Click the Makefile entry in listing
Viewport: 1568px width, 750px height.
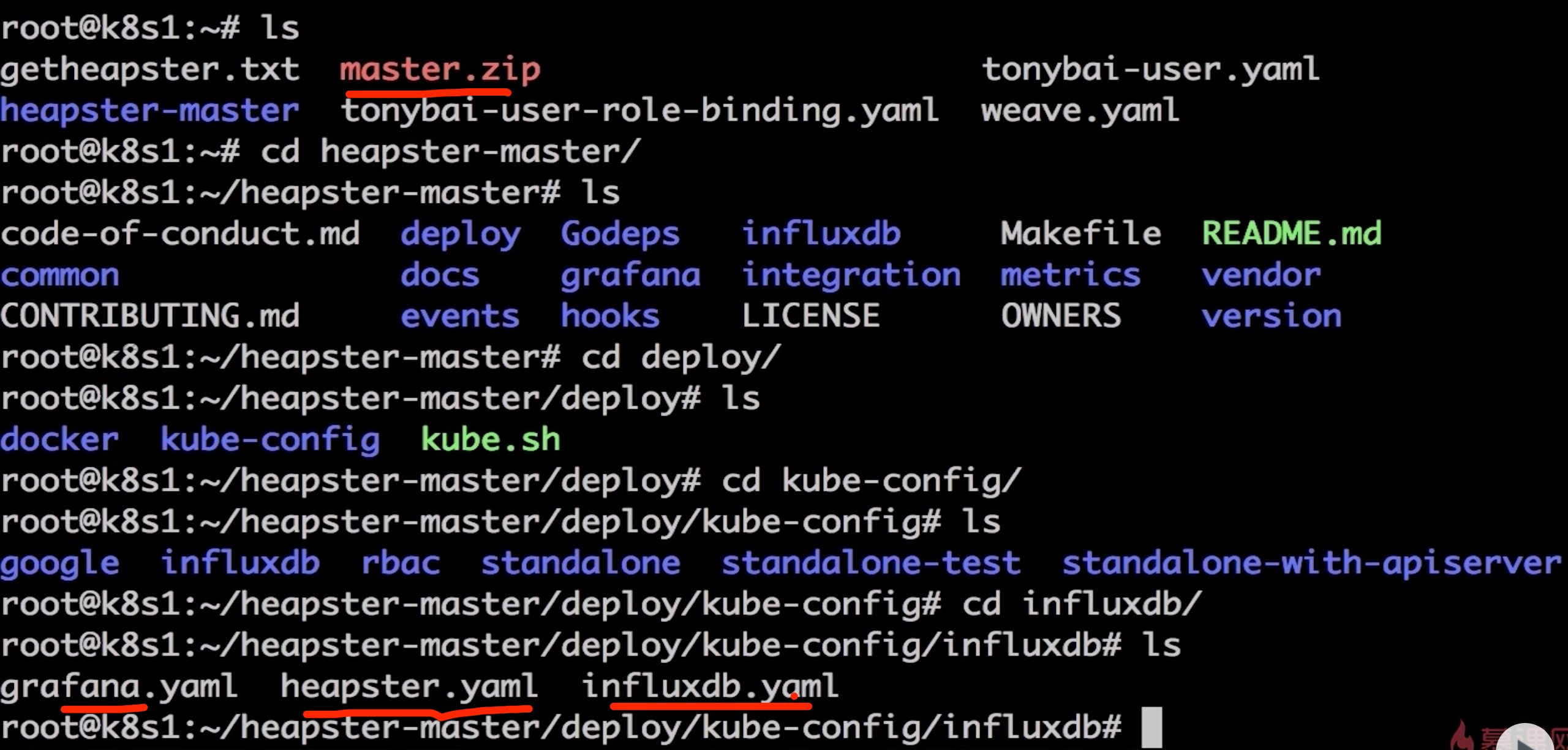click(x=1081, y=233)
